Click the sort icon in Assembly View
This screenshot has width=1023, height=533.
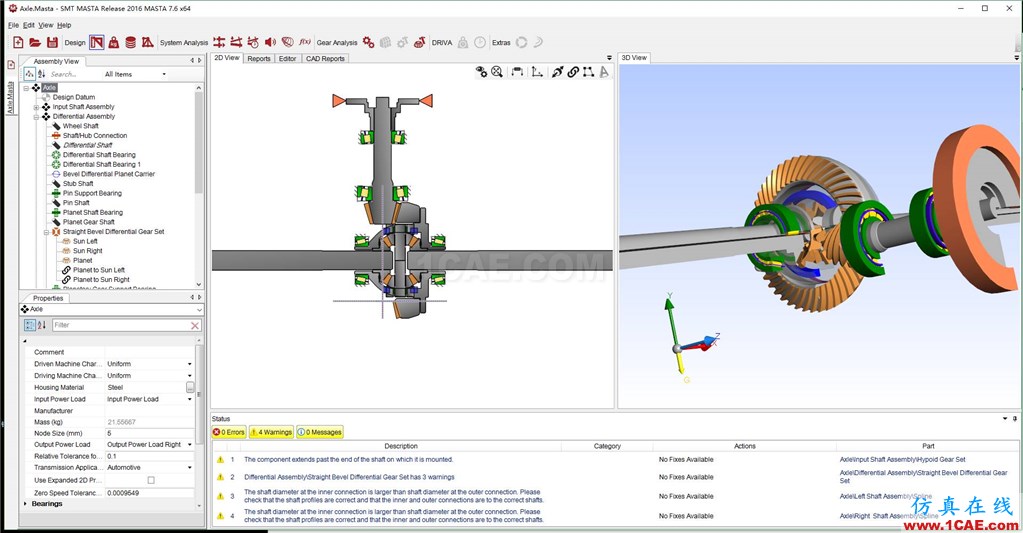click(x=42, y=74)
